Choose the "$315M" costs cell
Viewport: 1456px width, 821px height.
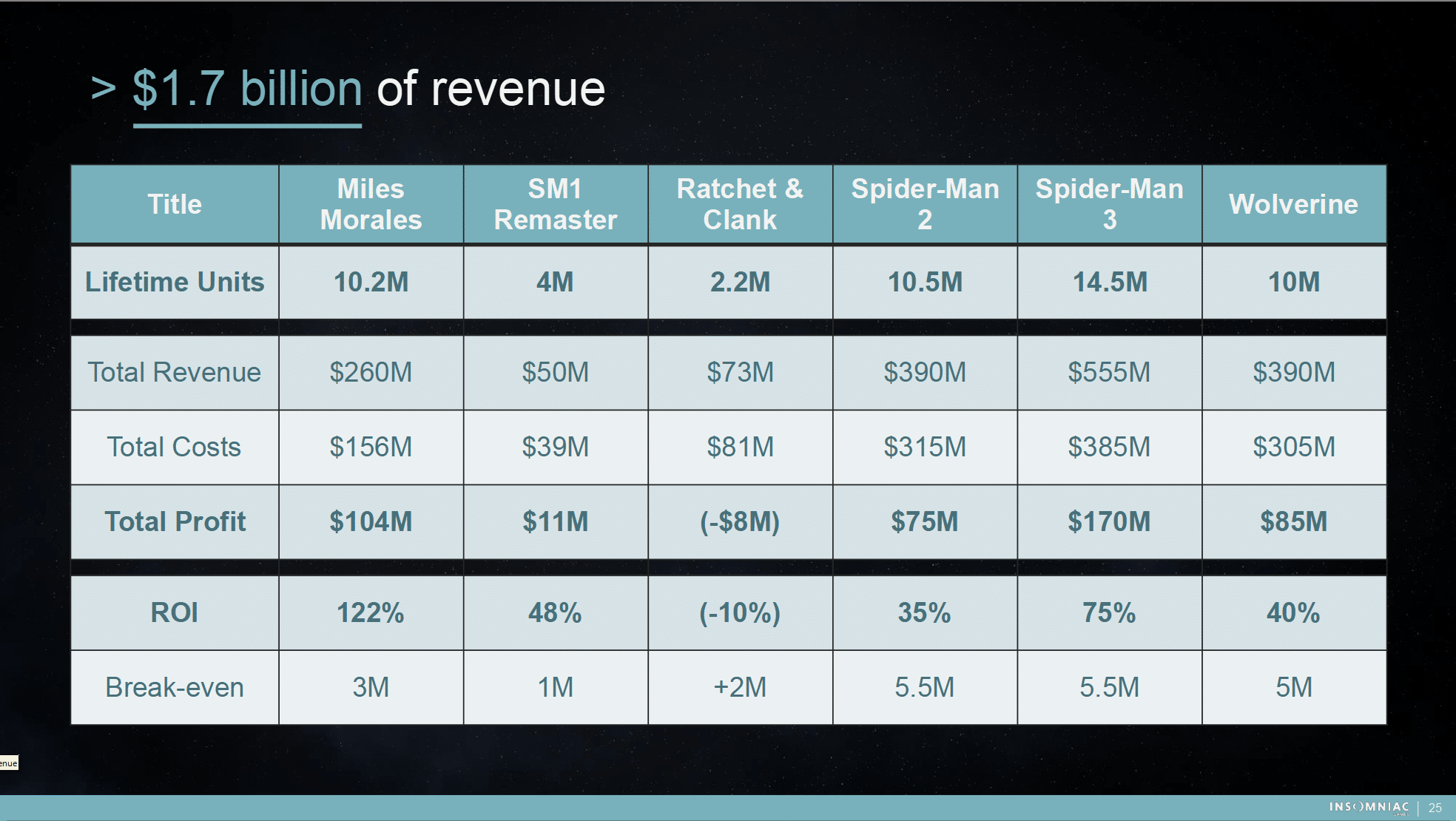coord(925,447)
